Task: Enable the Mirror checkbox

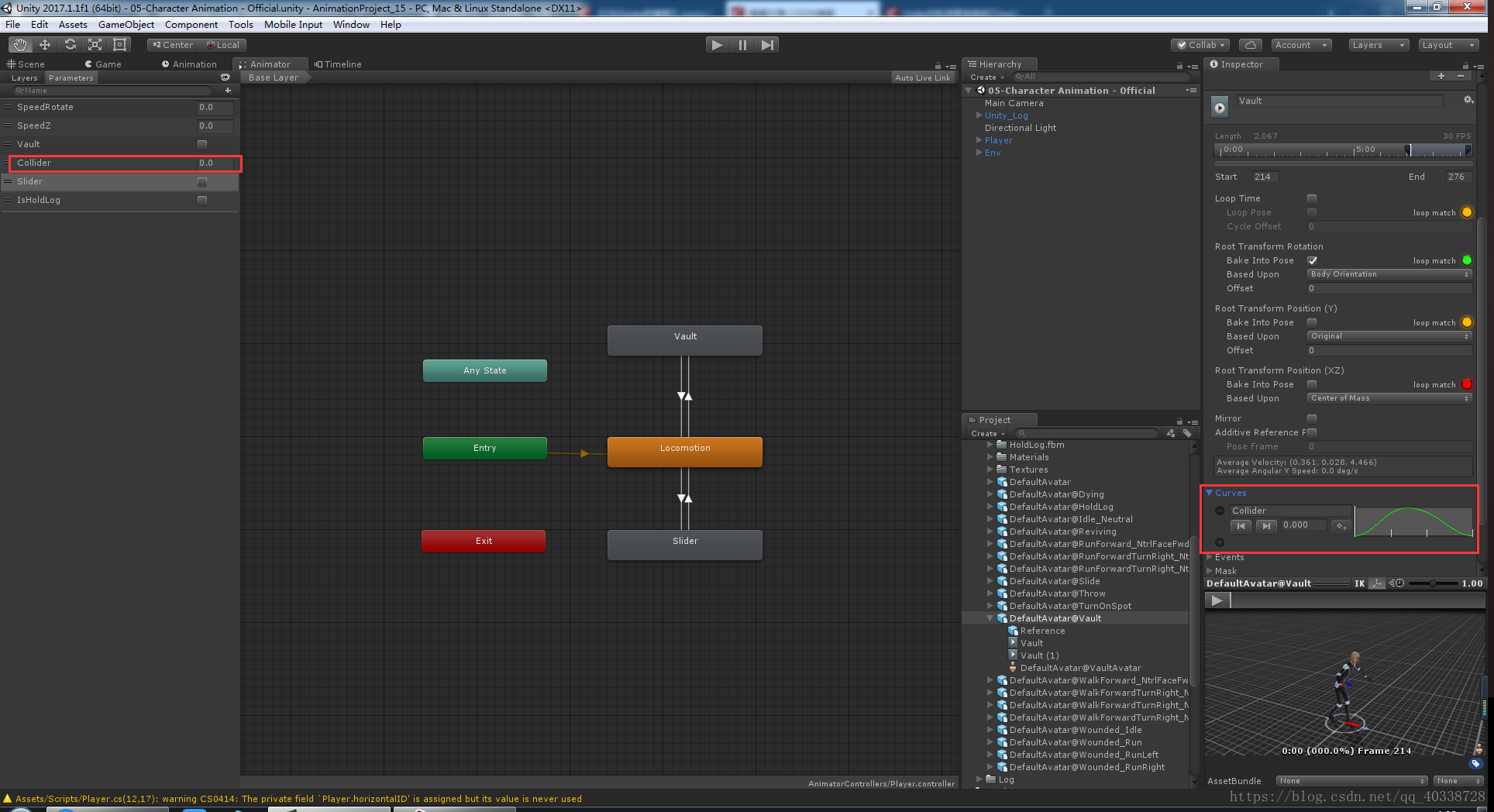Action: point(1312,418)
